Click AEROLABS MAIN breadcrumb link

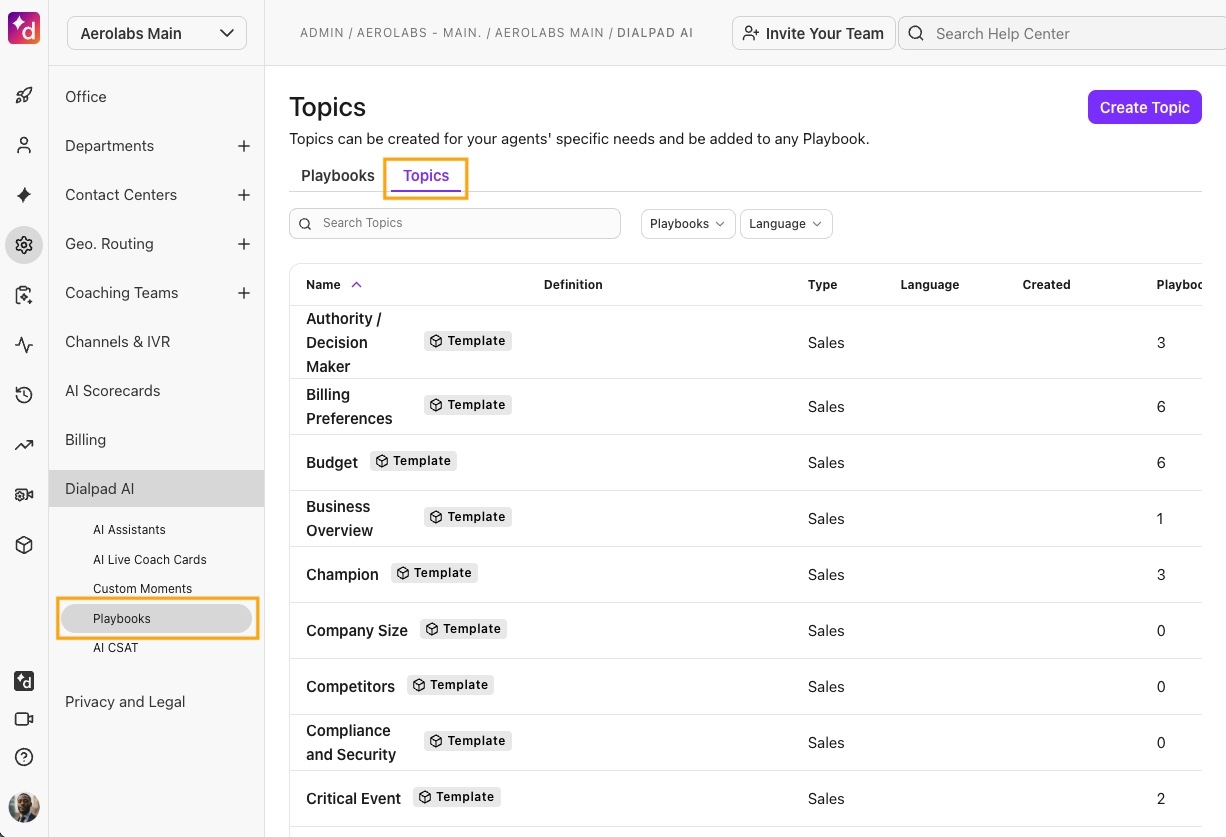[x=549, y=33]
